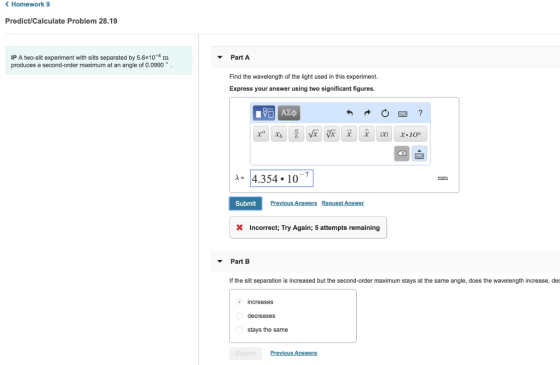560x365 pixels.
Task: Click the undo arrow icon
Action: (x=350, y=113)
